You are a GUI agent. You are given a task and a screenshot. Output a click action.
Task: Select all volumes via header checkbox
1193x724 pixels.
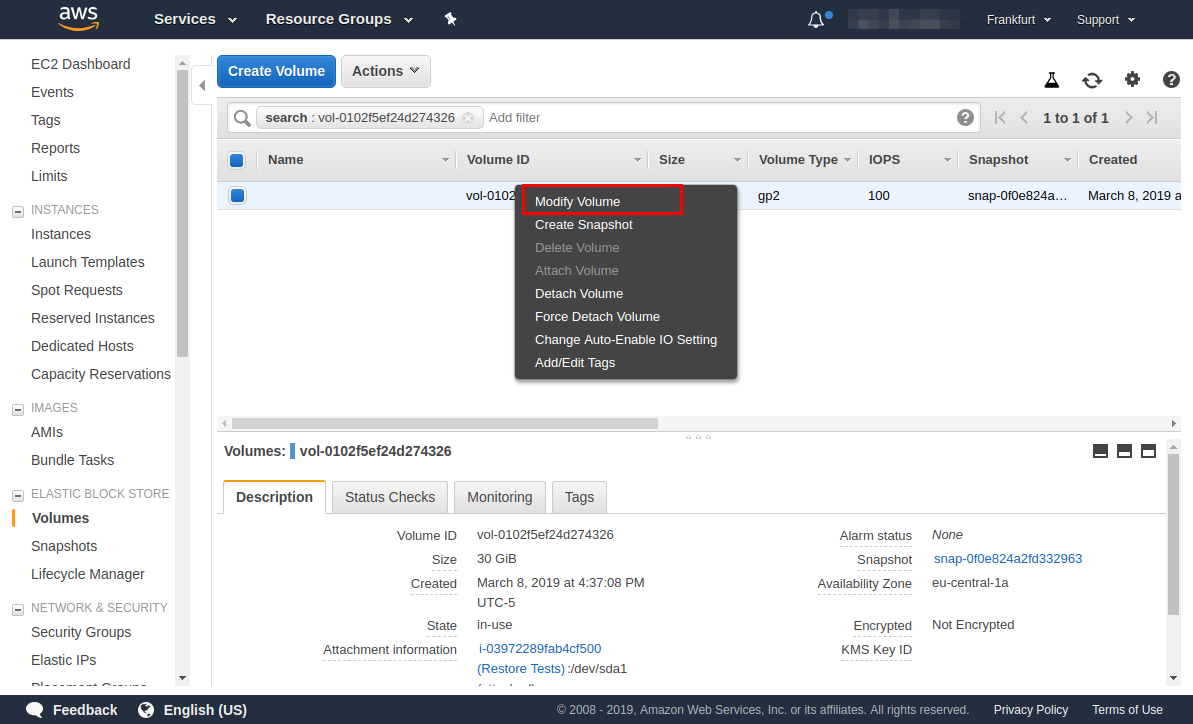[x=237, y=160]
